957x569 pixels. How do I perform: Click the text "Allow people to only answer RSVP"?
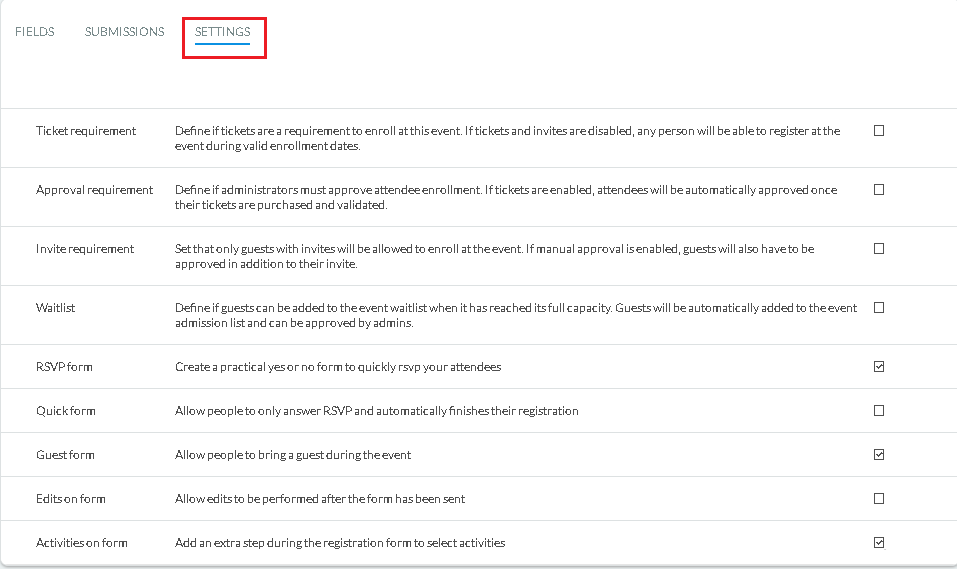point(377,411)
